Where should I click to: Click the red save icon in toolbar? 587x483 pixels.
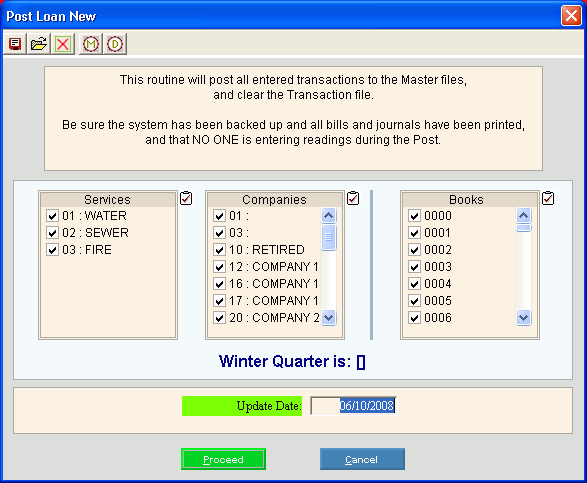pos(15,44)
